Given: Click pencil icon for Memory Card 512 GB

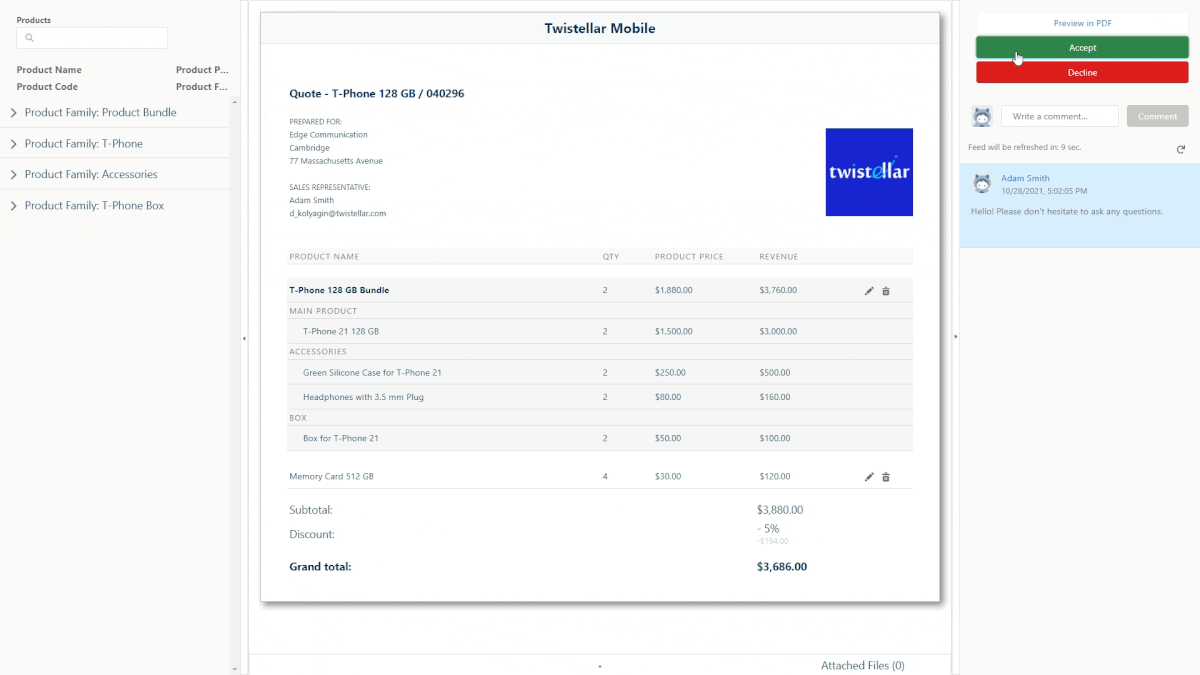Looking at the screenshot, I should [869, 477].
